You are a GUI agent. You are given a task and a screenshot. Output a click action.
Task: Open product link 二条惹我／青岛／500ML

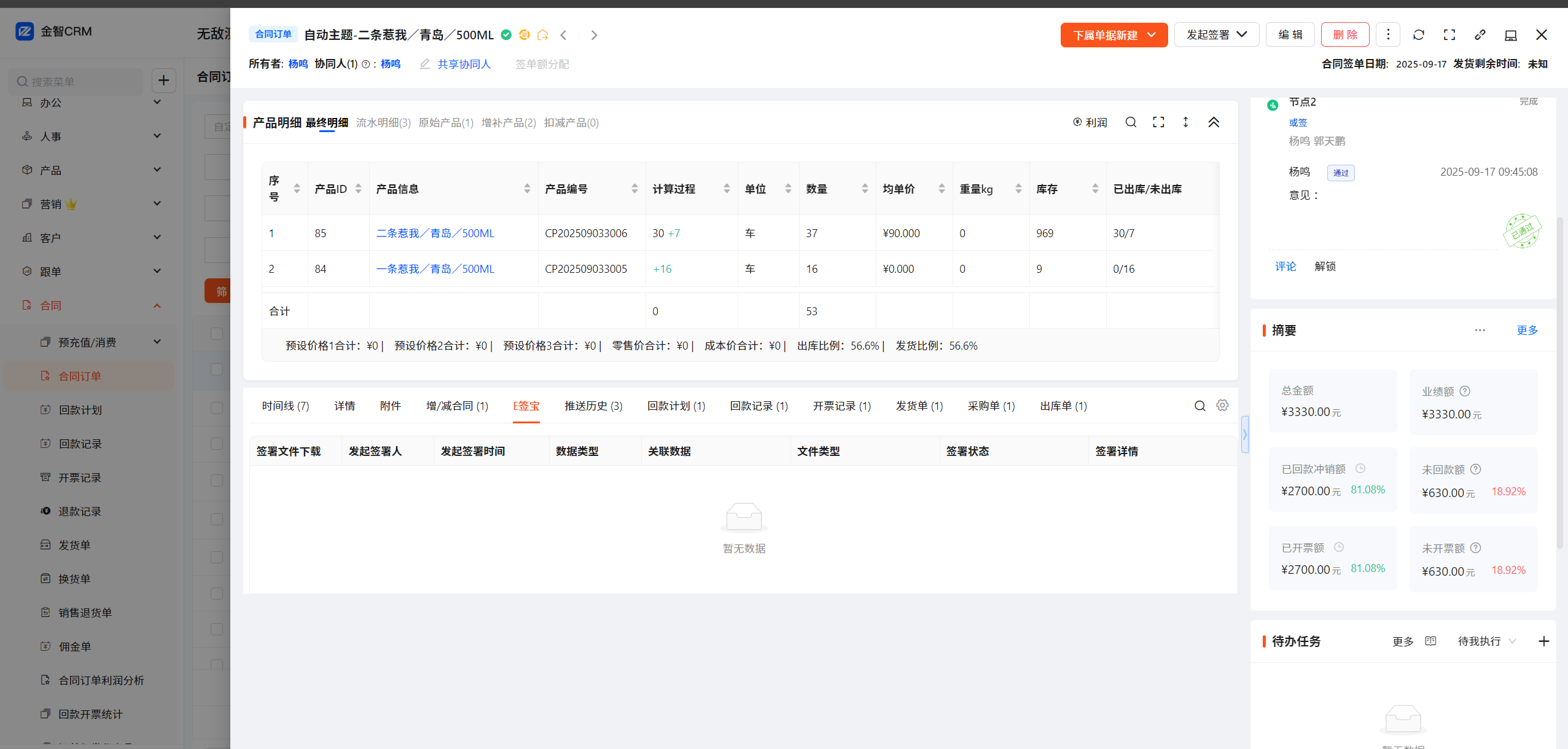[x=435, y=233]
